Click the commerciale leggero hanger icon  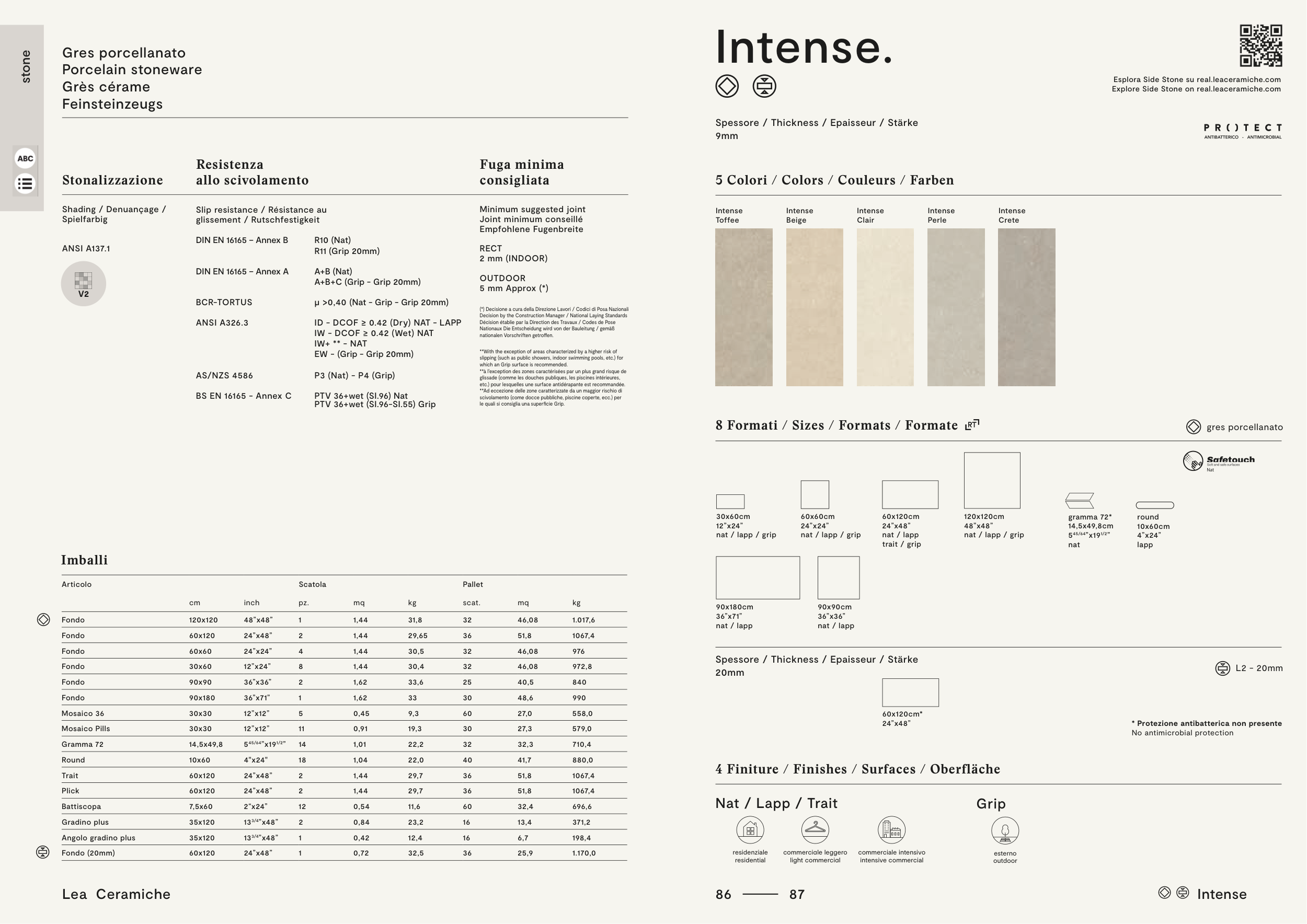pos(815,830)
